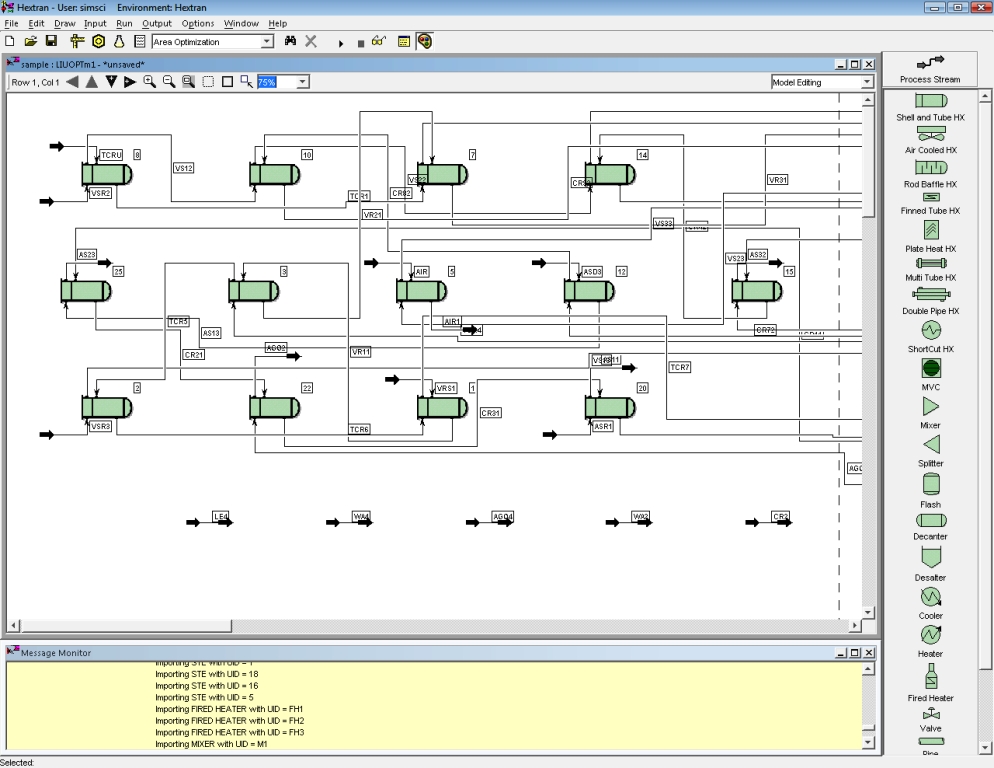
Task: Select the Decanter unit icon
Action: [931, 521]
